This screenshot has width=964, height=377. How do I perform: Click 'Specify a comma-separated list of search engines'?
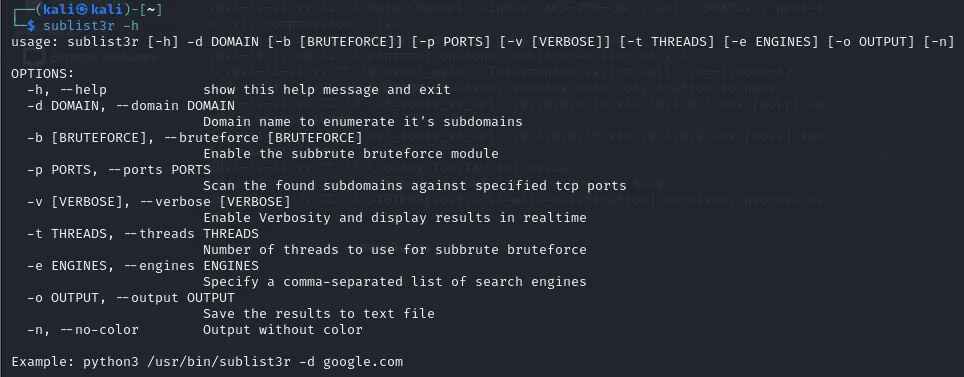tap(395, 282)
